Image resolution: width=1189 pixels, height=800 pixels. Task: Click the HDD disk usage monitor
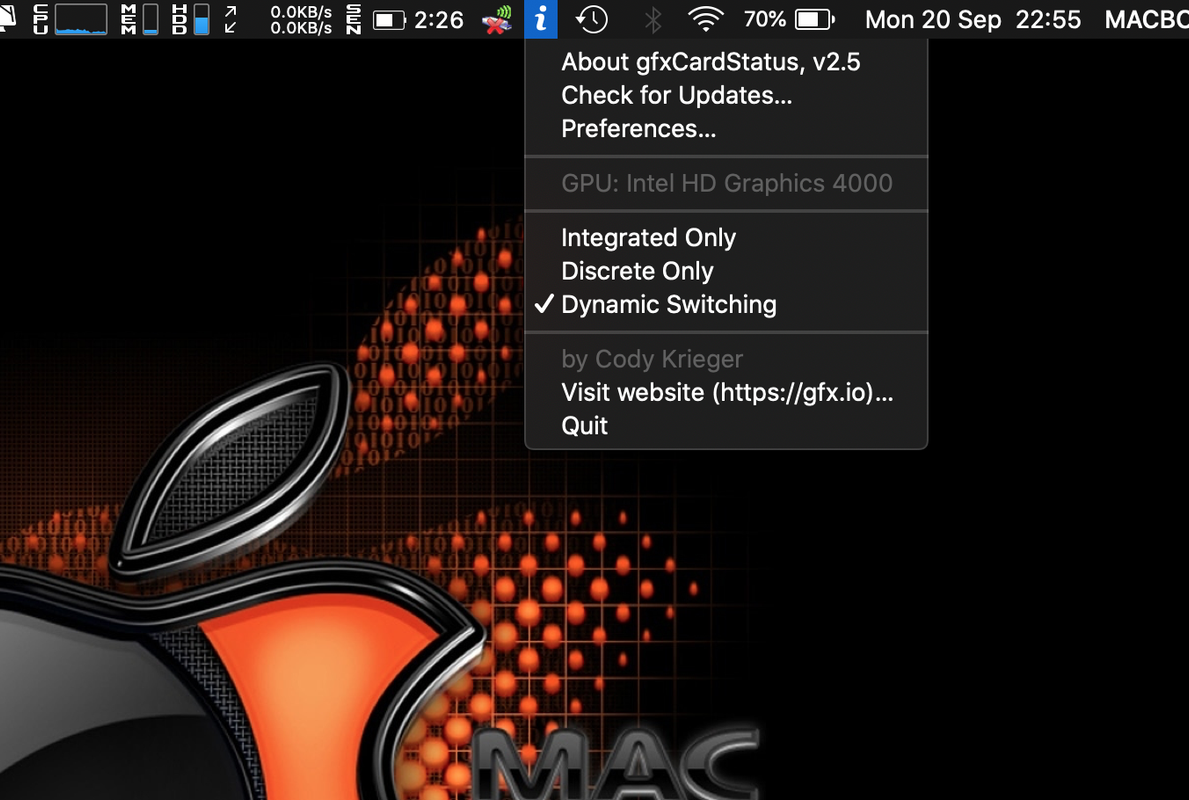coord(190,19)
